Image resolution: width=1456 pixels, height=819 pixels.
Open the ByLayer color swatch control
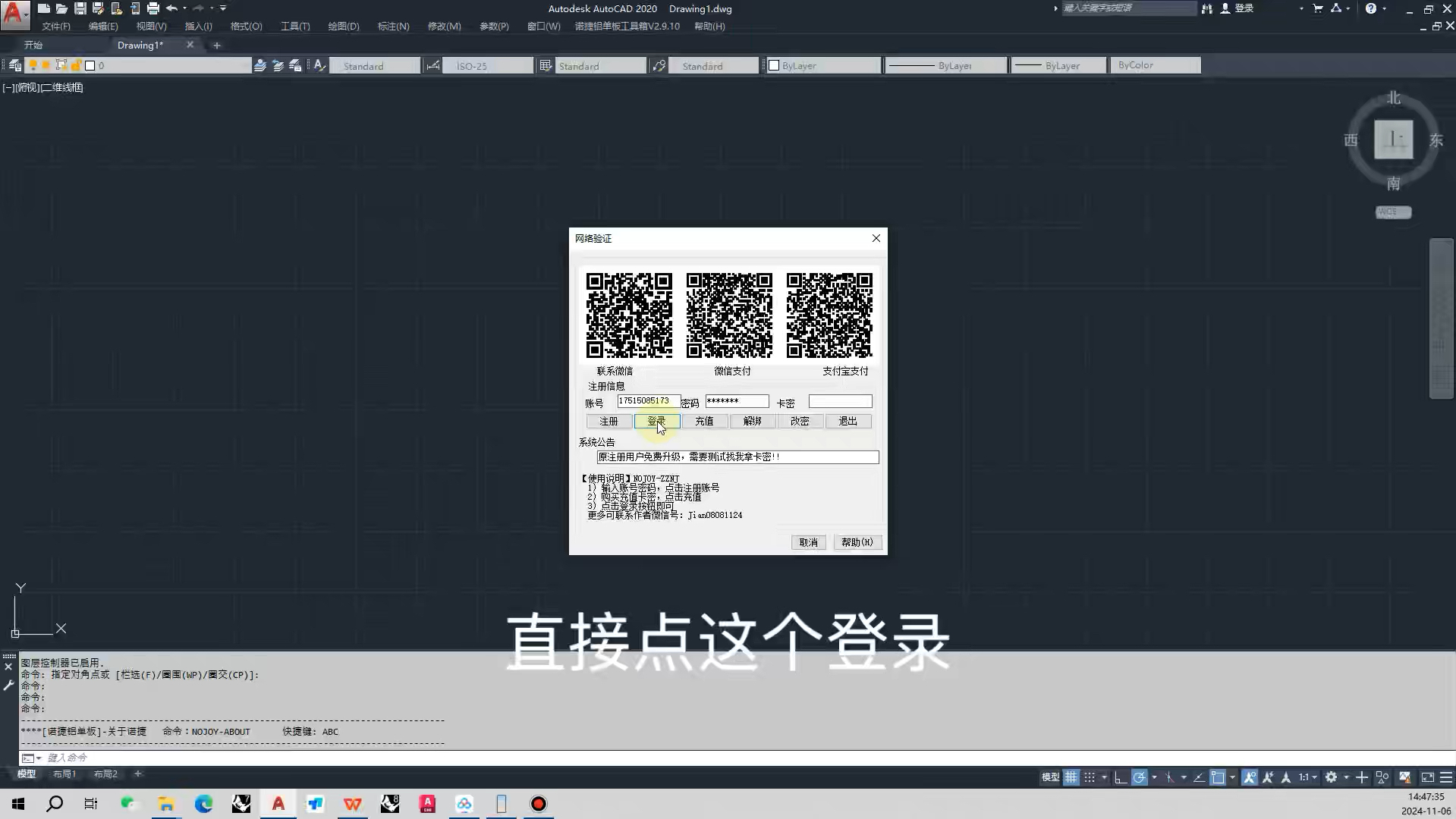click(823, 66)
